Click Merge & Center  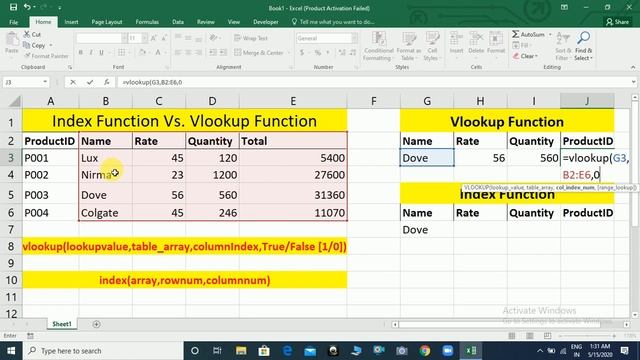259,53
